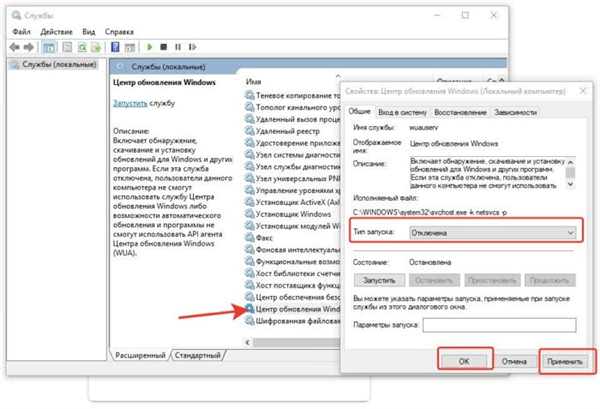Click gear icon beside Тополог канального row
This screenshot has width=600, height=409.
pos(249,107)
